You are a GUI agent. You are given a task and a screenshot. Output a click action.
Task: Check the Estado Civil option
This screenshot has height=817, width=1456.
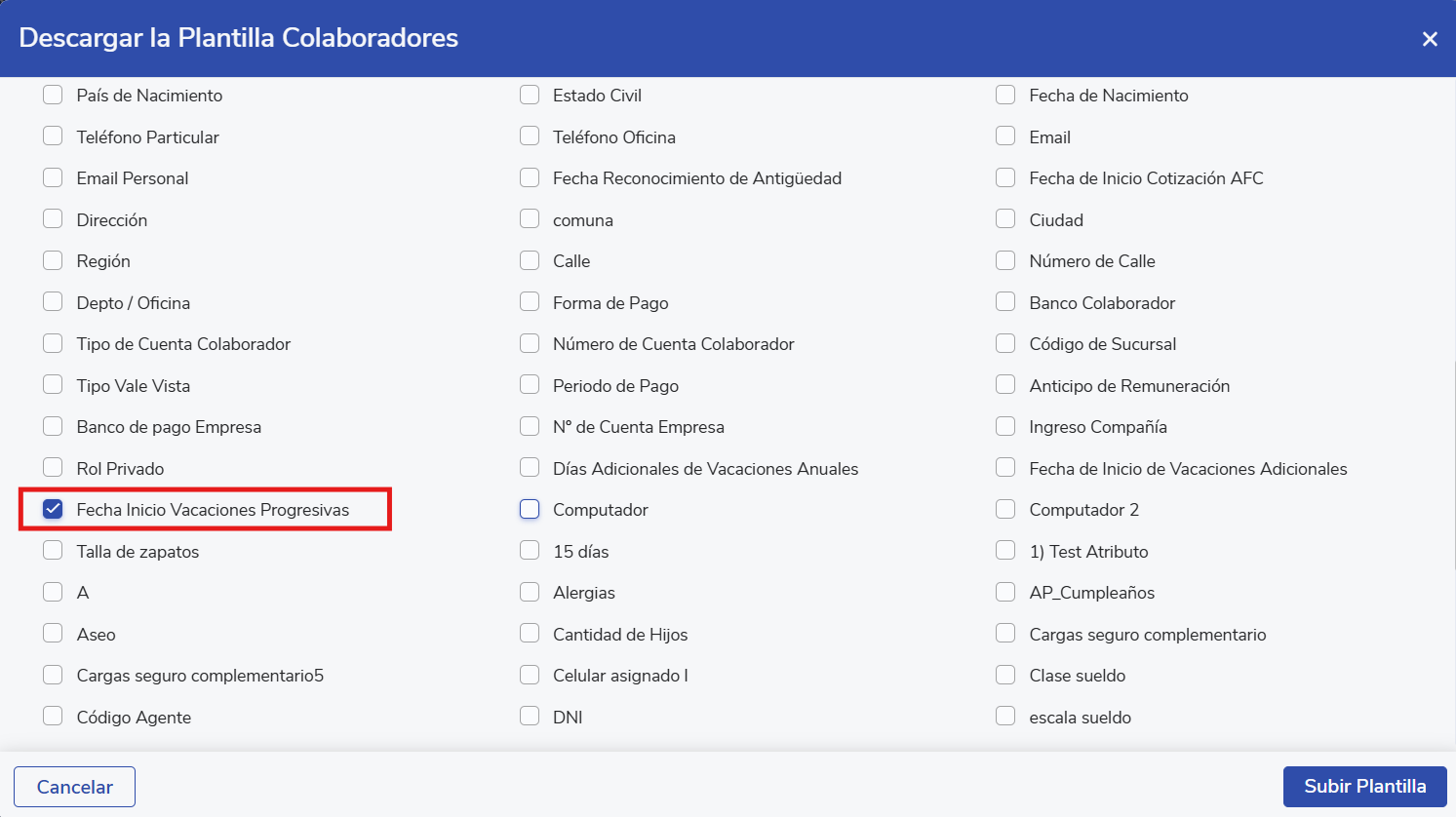[x=530, y=95]
